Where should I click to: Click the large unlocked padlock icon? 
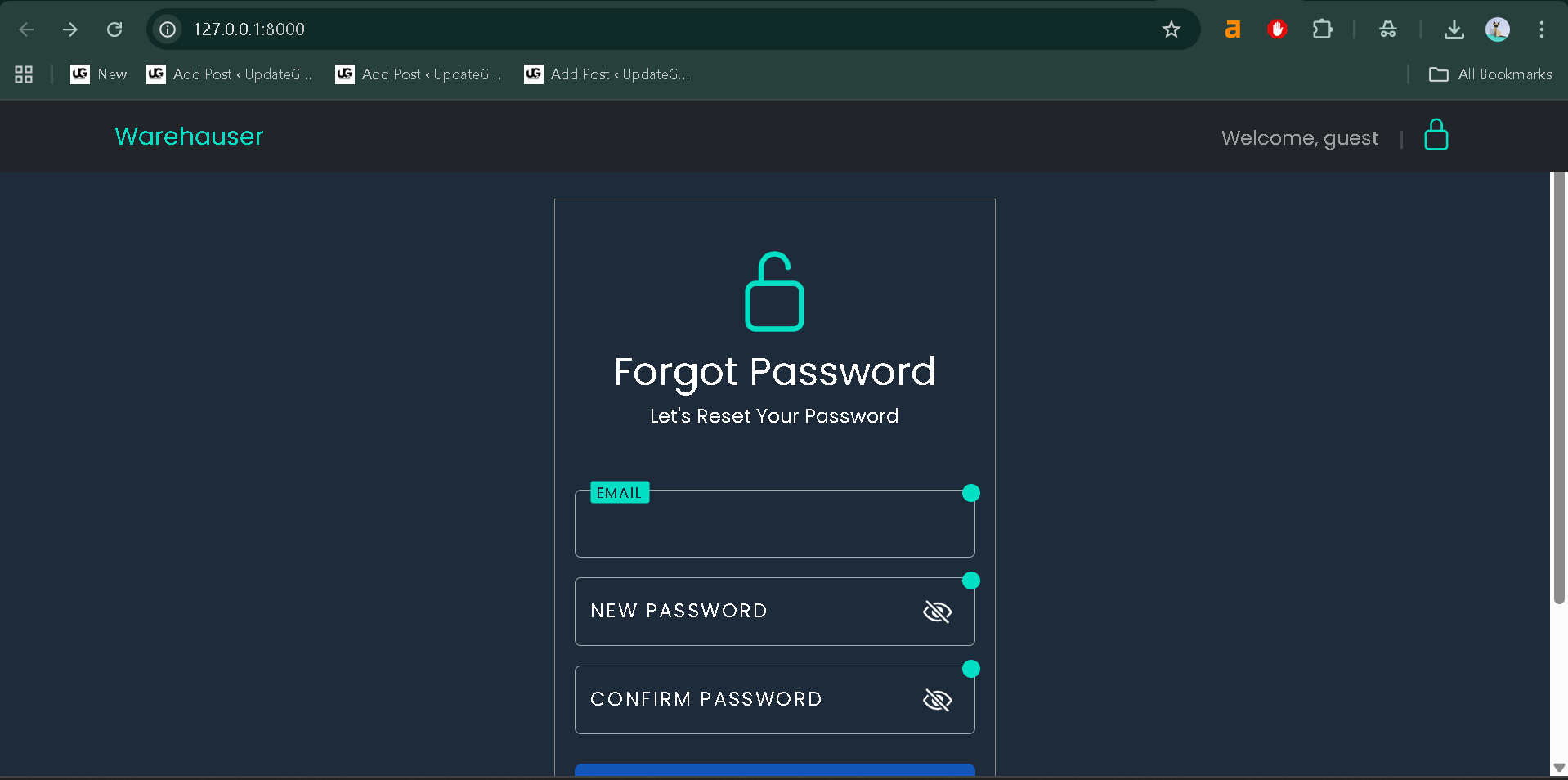[774, 292]
